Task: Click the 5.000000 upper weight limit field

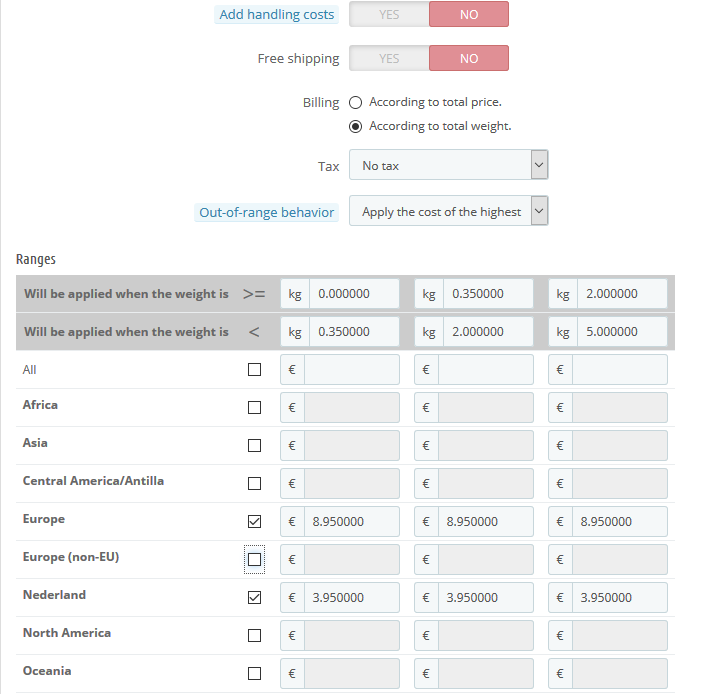Action: point(621,332)
